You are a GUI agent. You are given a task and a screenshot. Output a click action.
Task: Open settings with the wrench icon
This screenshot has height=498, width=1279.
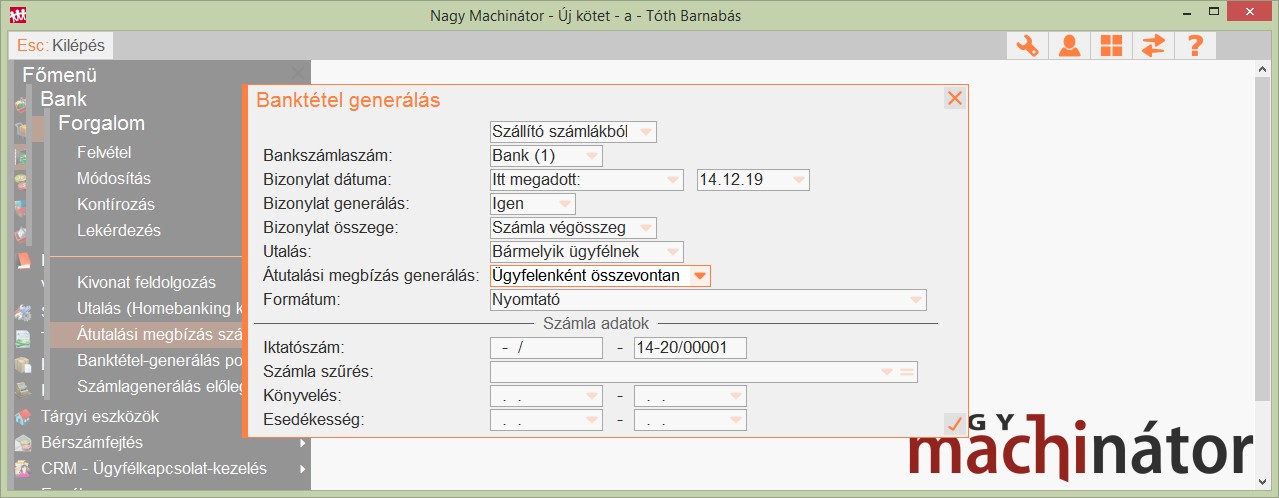tap(1027, 45)
